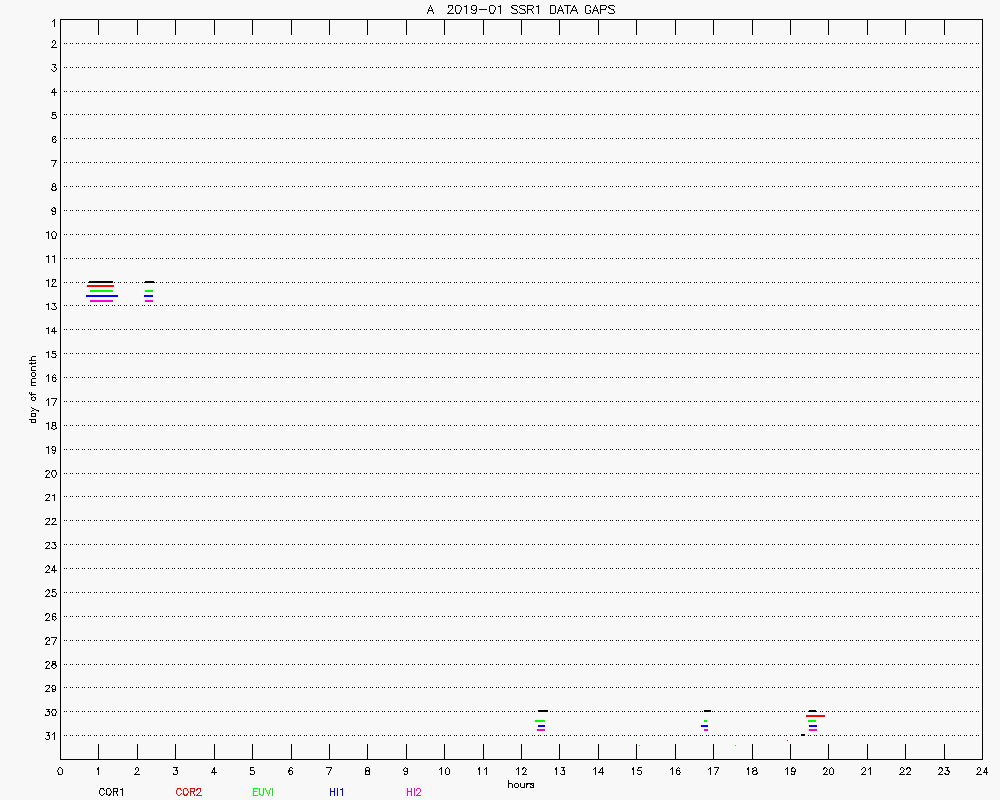This screenshot has width=1000, height=800.
Task: Click the black COR1 legend label
Action: click(111, 792)
